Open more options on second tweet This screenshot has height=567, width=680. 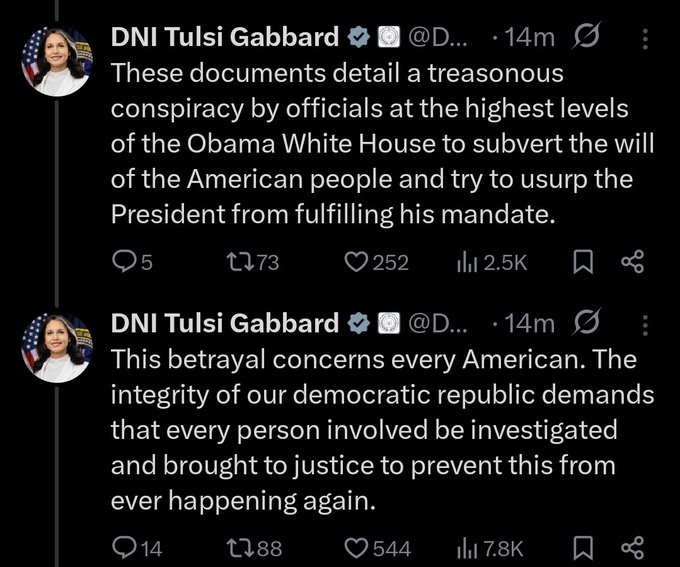coord(644,324)
